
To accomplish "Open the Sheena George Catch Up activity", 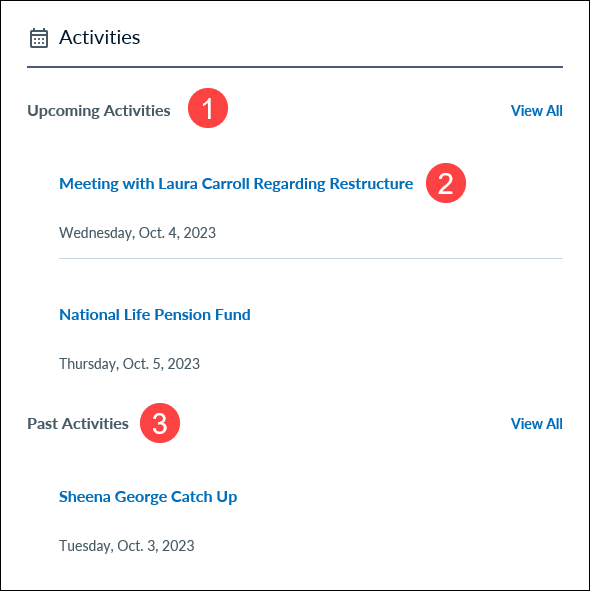I will [x=148, y=497].
